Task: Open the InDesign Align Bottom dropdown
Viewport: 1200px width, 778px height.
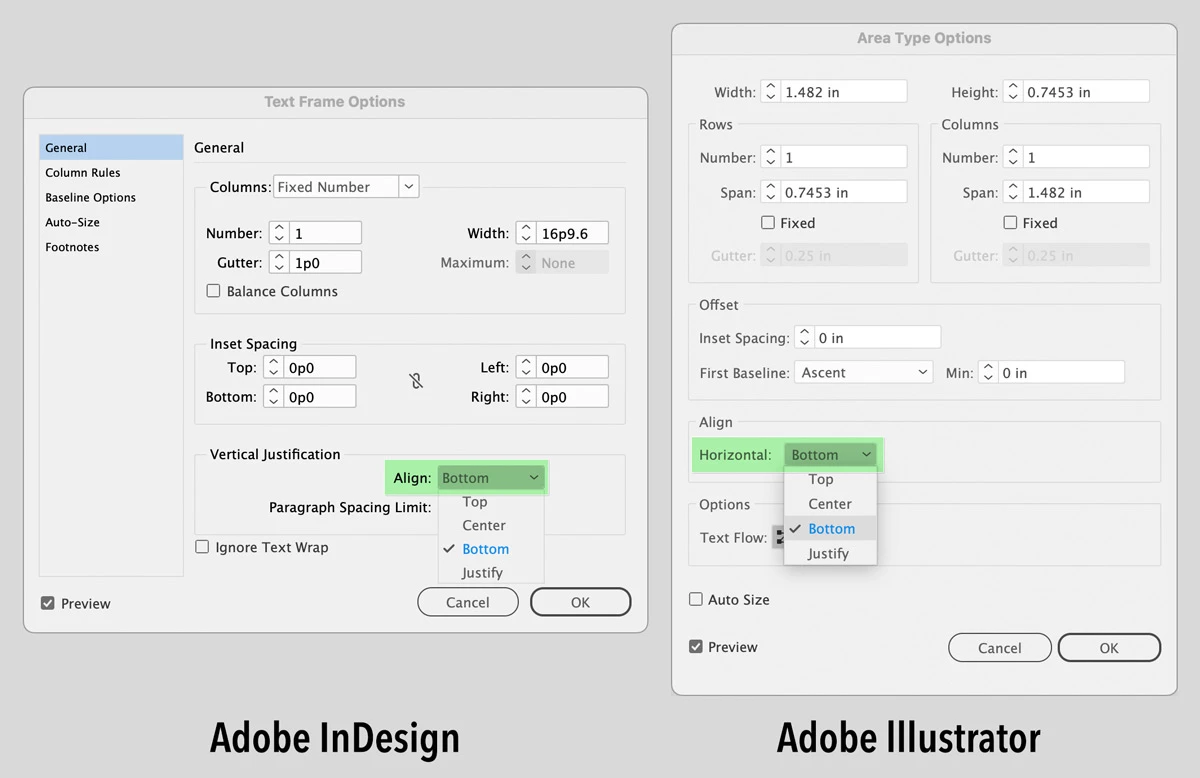Action: [491, 478]
